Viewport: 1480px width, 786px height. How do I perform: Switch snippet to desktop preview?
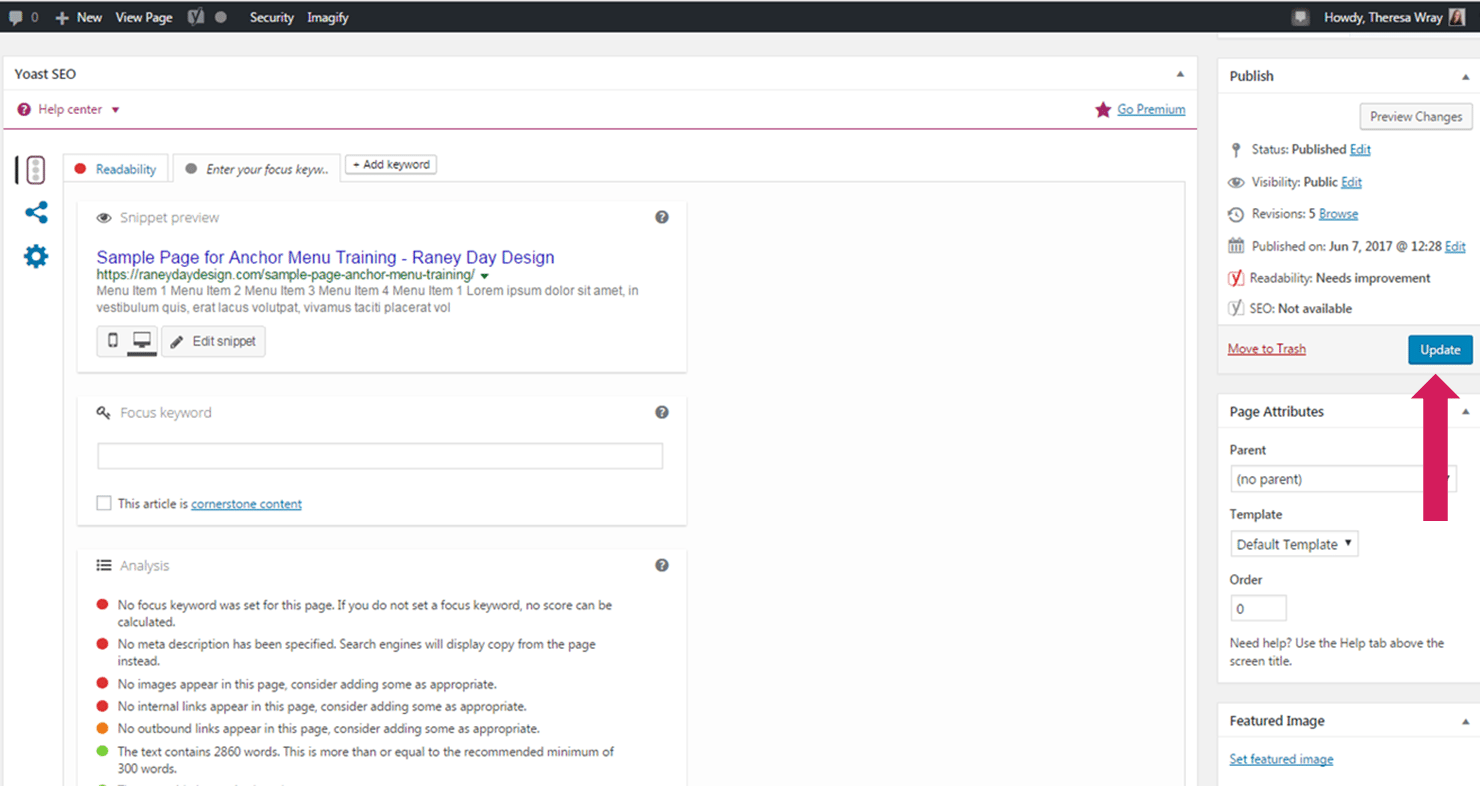[x=142, y=341]
